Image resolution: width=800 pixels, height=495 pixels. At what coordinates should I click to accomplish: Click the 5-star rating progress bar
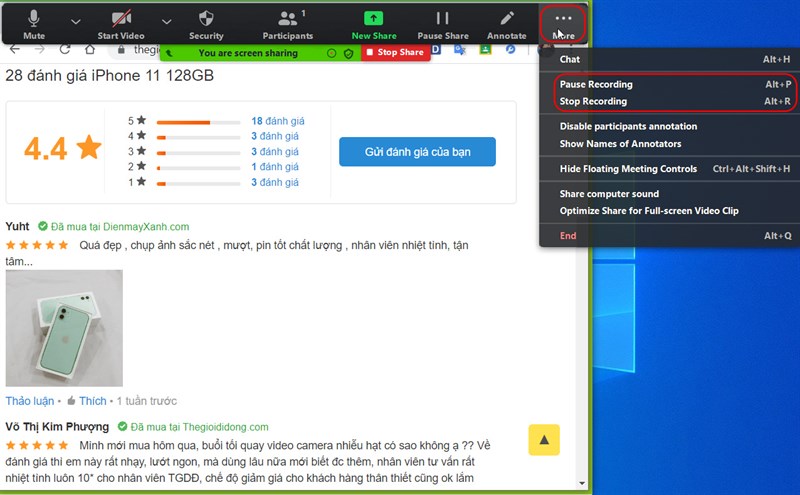(198, 122)
